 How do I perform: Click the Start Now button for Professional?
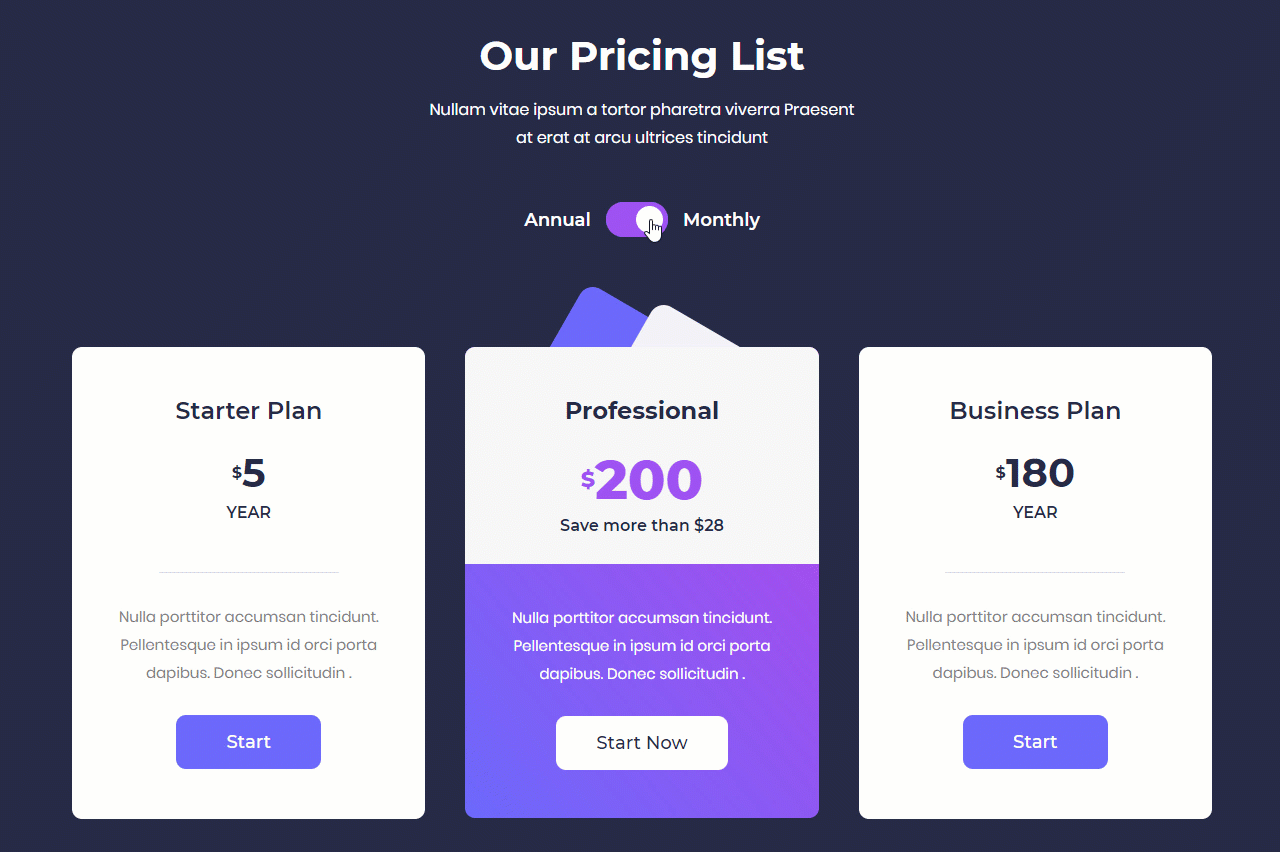coord(641,743)
